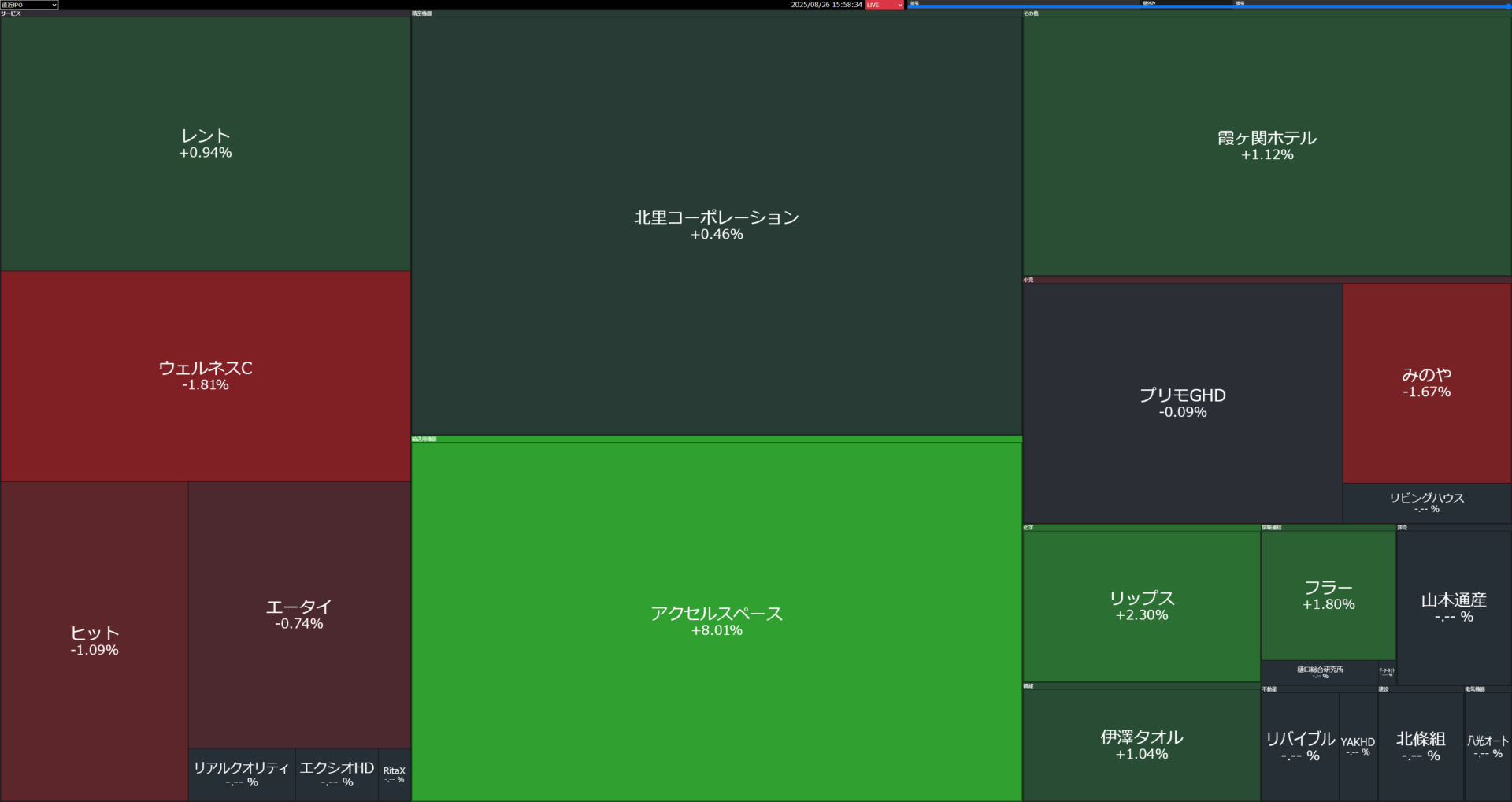Select the ヒット stock tile
1512x802 pixels.
[x=94, y=641]
